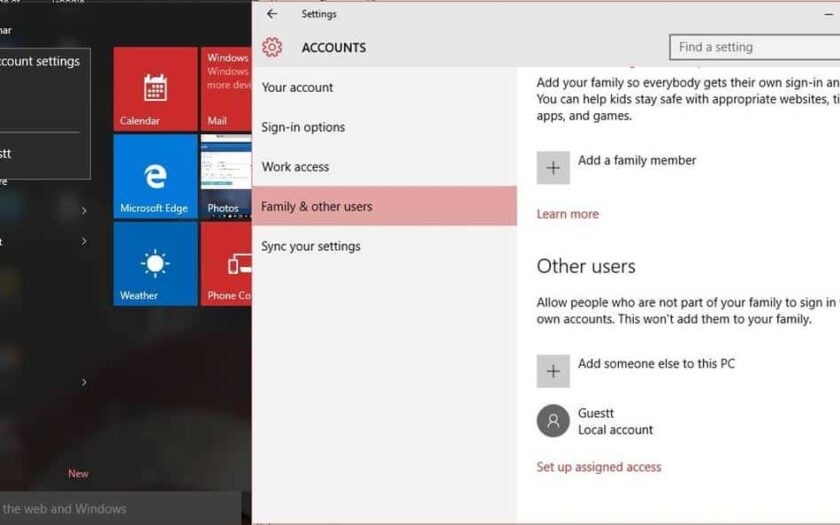840x525 pixels.
Task: Open the Calendar tile in Start menu
Action: pyautogui.click(x=155, y=89)
